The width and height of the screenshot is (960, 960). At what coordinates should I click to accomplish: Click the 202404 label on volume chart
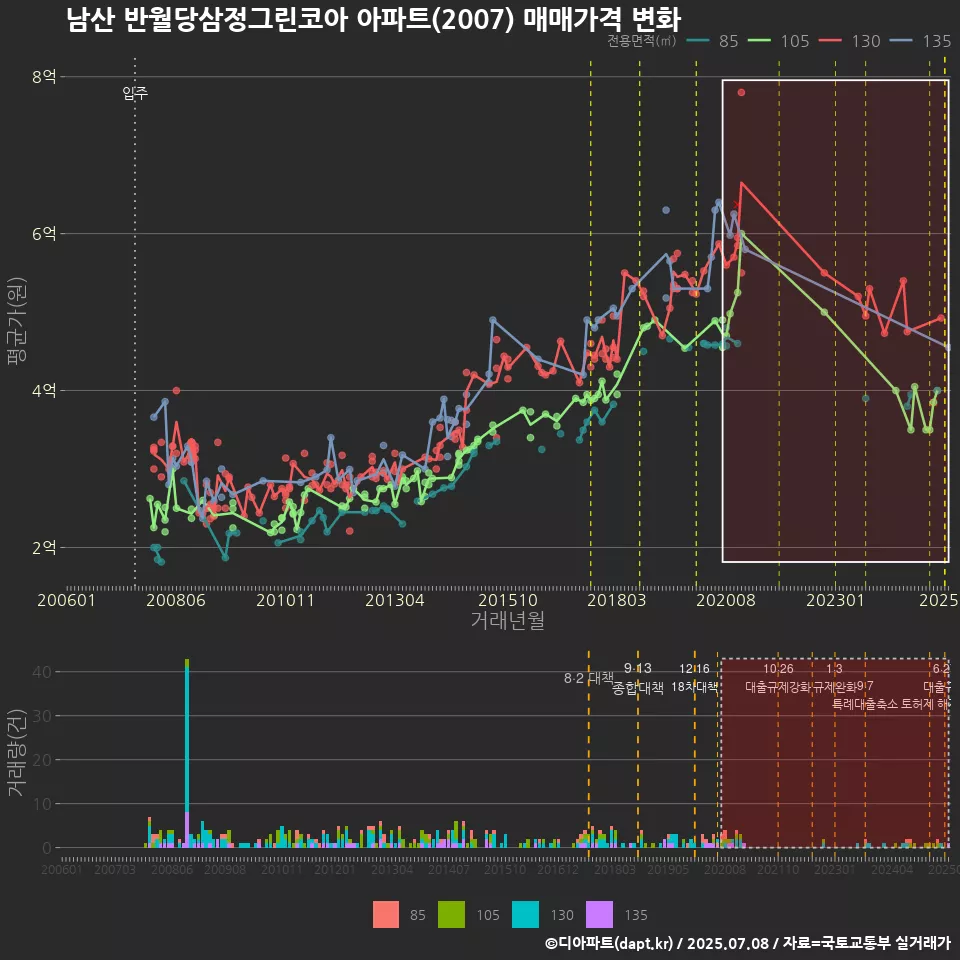coord(892,869)
